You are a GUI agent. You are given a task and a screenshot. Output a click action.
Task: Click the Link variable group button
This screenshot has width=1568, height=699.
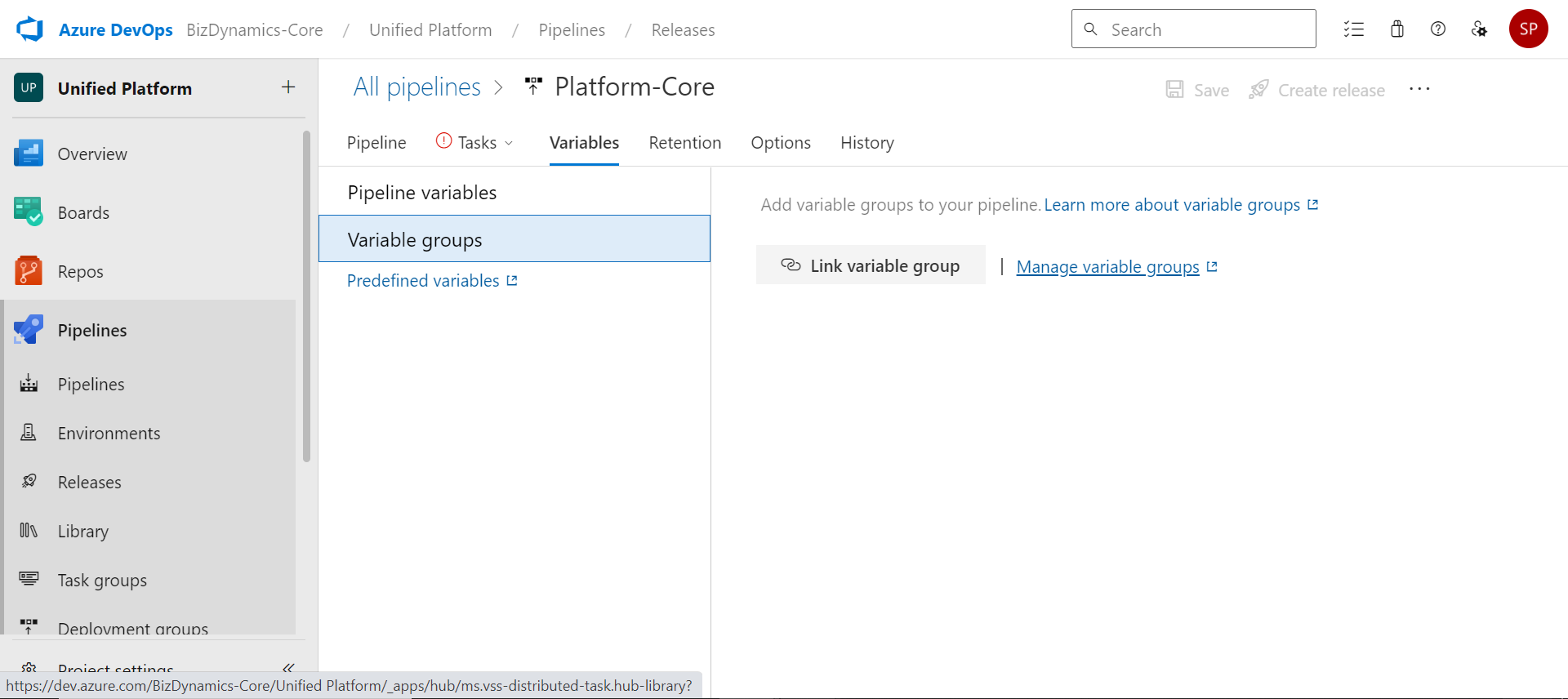[x=871, y=265]
